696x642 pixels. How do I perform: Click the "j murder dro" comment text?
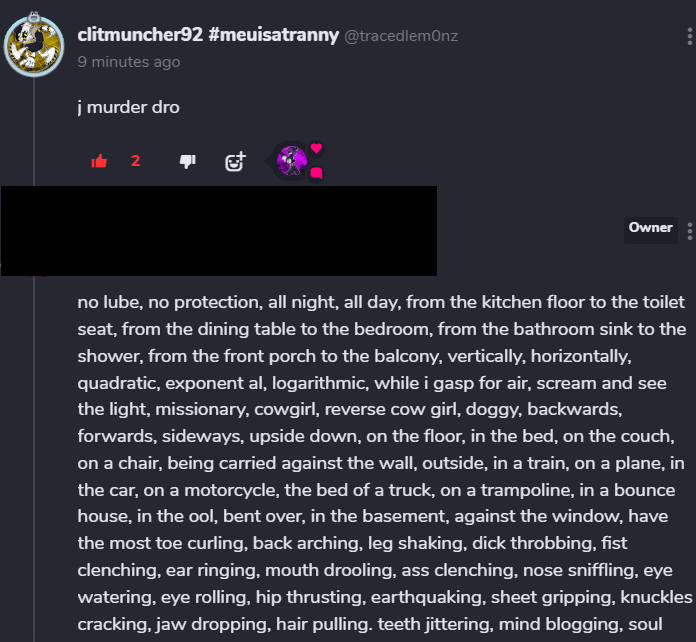click(128, 107)
